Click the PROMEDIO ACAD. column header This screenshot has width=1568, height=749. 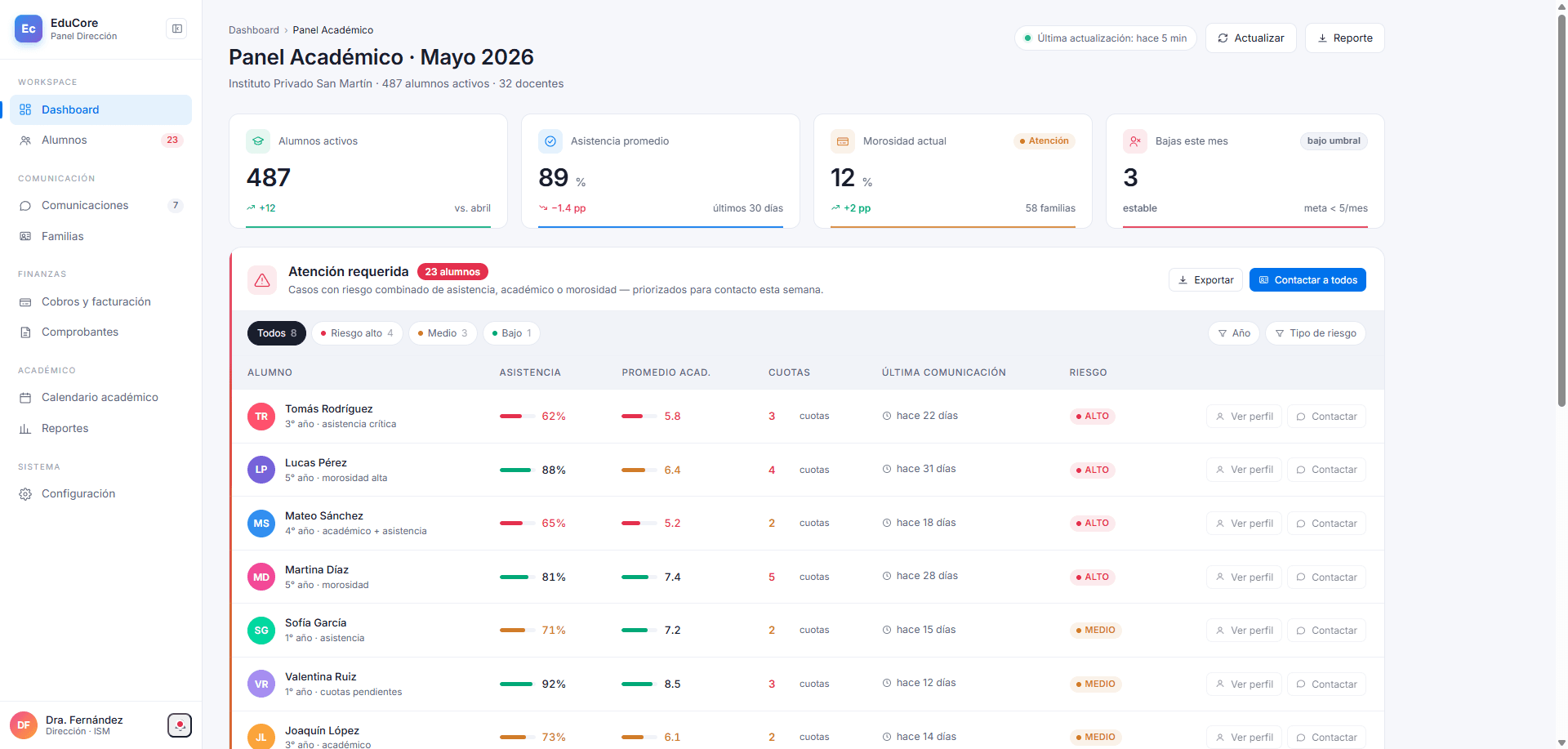click(x=666, y=372)
